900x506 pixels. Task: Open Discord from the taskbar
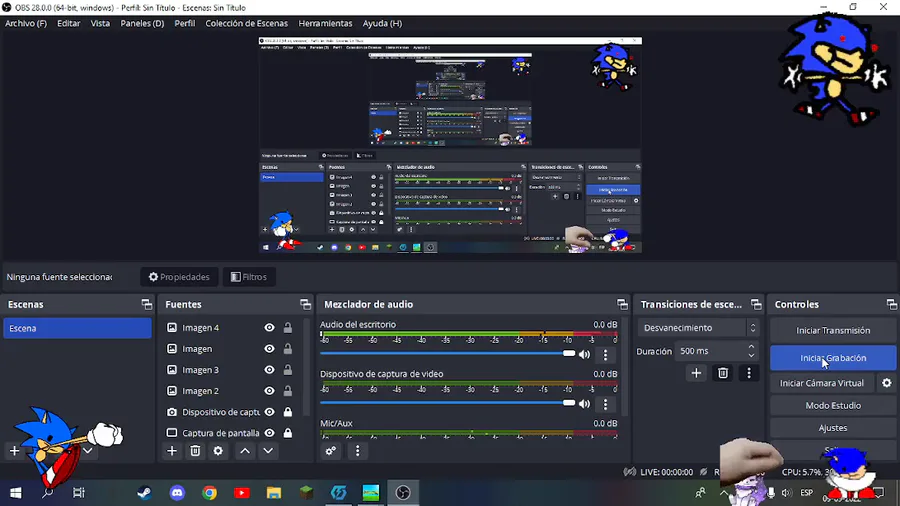[x=177, y=493]
